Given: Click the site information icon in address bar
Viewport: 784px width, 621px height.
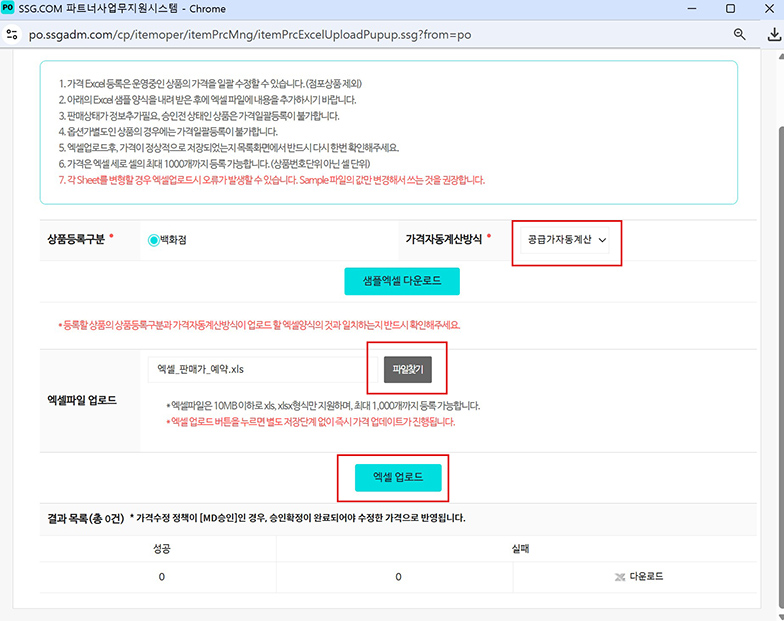Looking at the screenshot, I should click(x=12, y=34).
